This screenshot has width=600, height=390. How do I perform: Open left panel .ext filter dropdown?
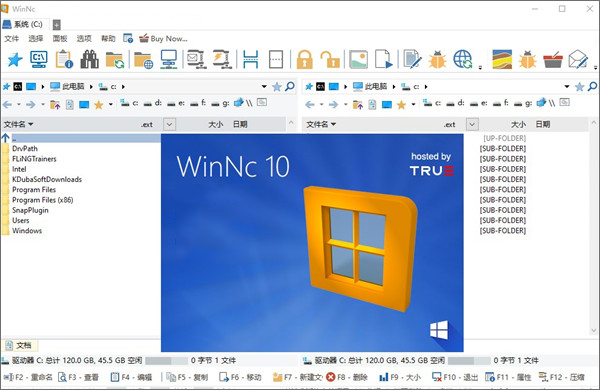point(170,124)
